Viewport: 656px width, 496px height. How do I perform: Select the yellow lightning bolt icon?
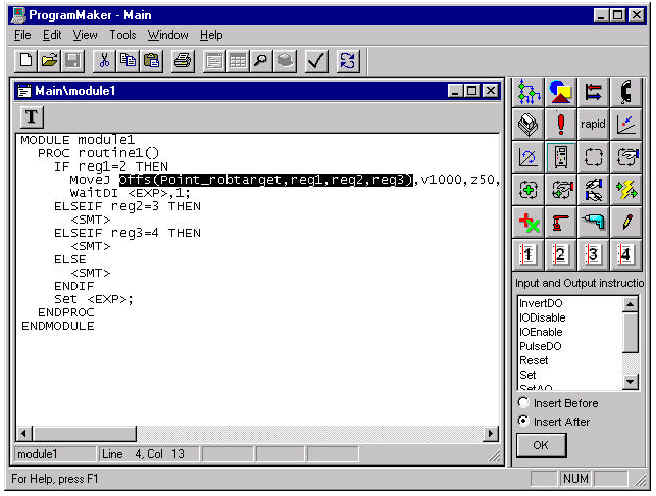(x=626, y=189)
